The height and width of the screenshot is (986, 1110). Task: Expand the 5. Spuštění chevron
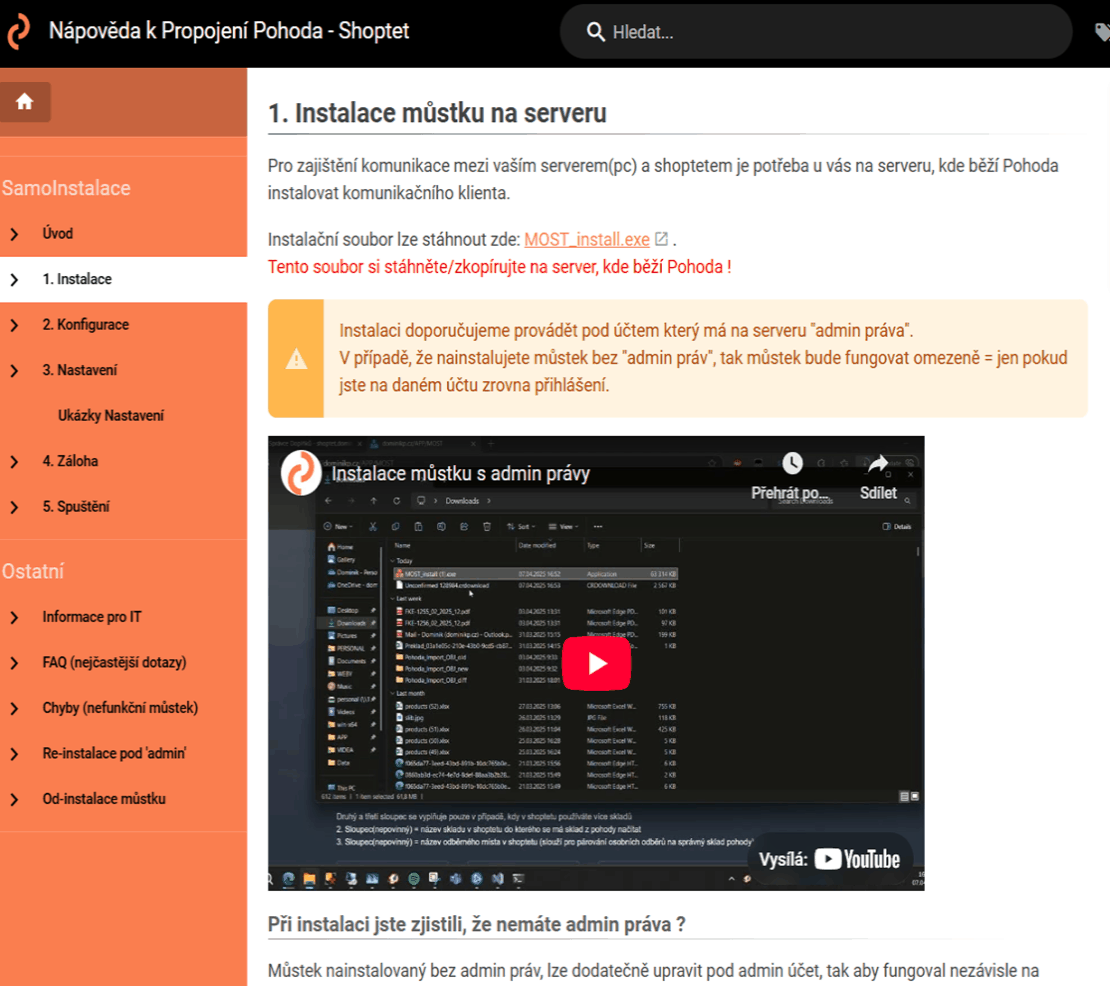(14, 507)
